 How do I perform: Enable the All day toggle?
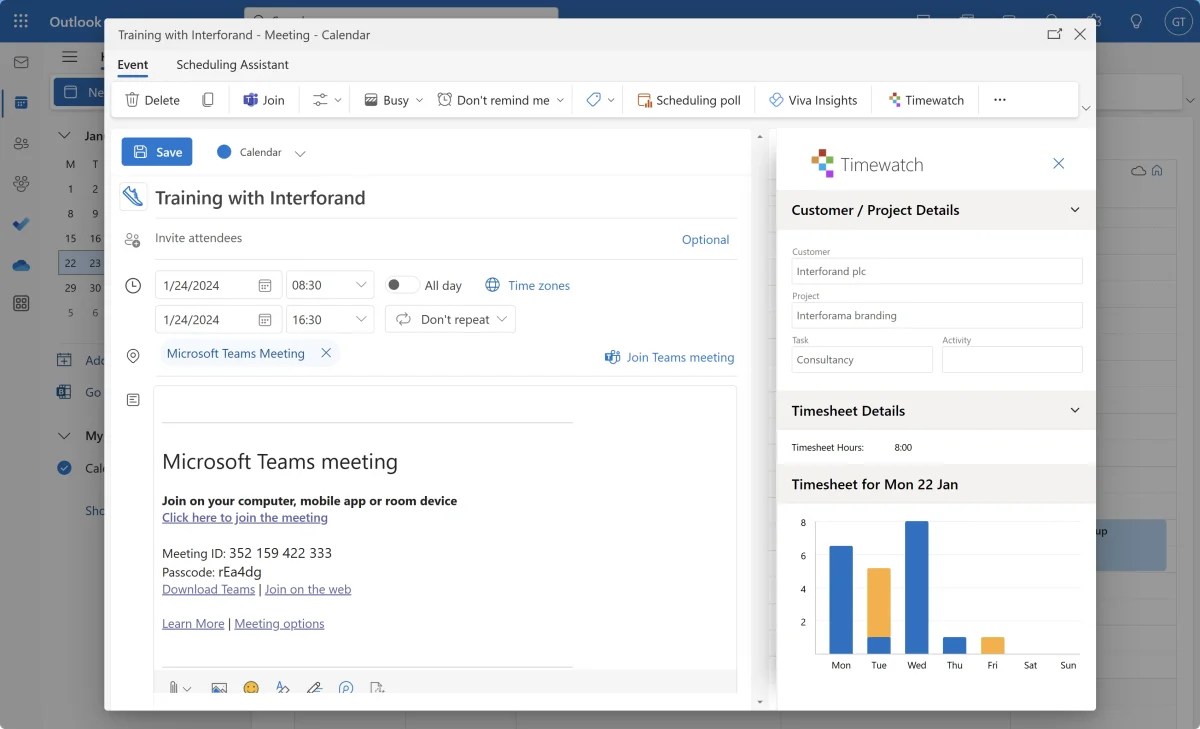[401, 284]
